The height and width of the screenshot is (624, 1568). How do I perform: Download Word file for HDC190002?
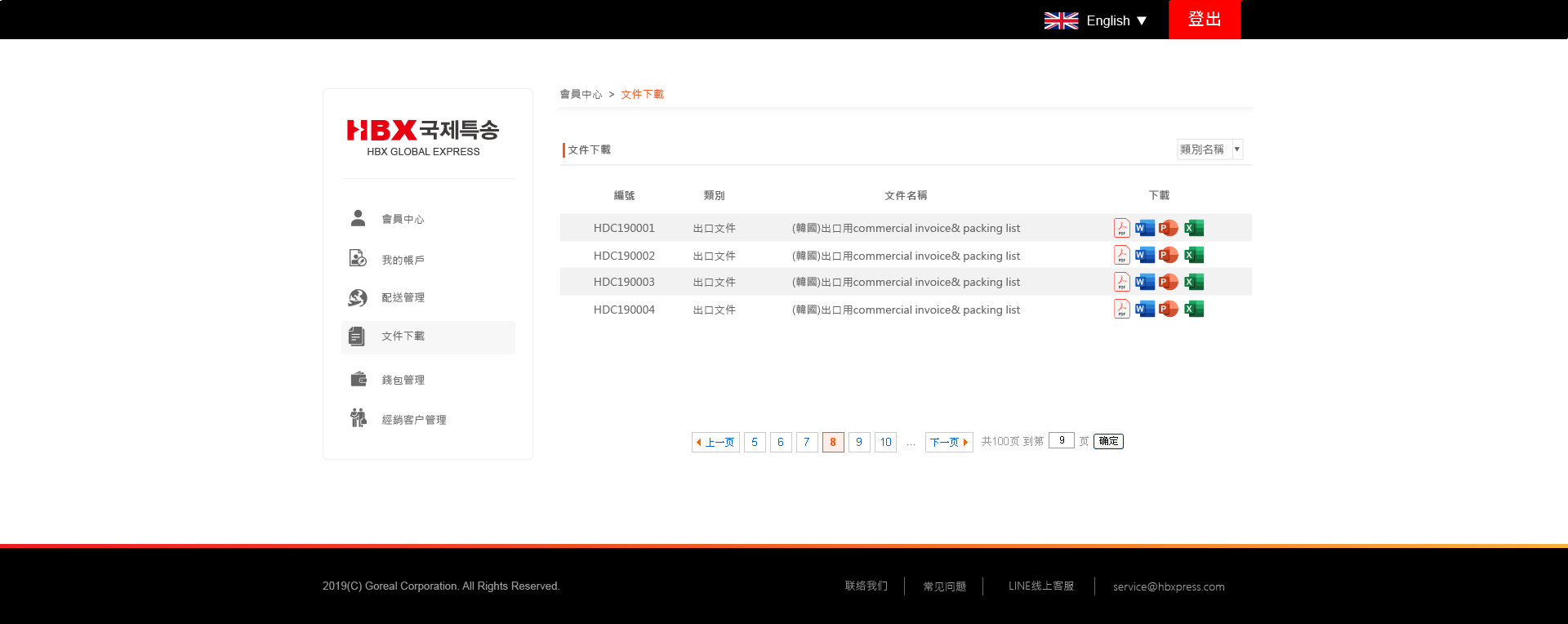(1144, 256)
